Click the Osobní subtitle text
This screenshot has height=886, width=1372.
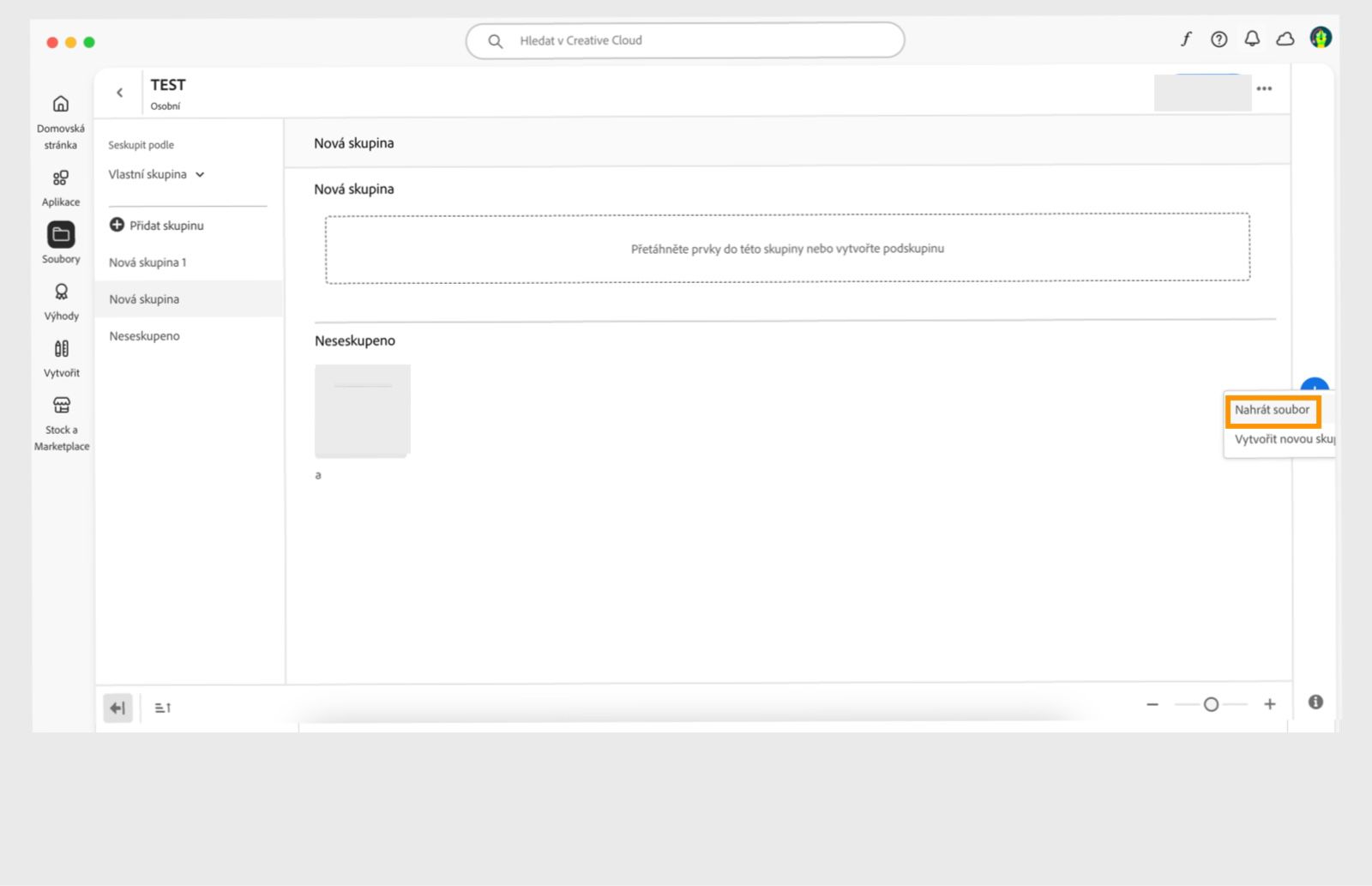pos(165,106)
